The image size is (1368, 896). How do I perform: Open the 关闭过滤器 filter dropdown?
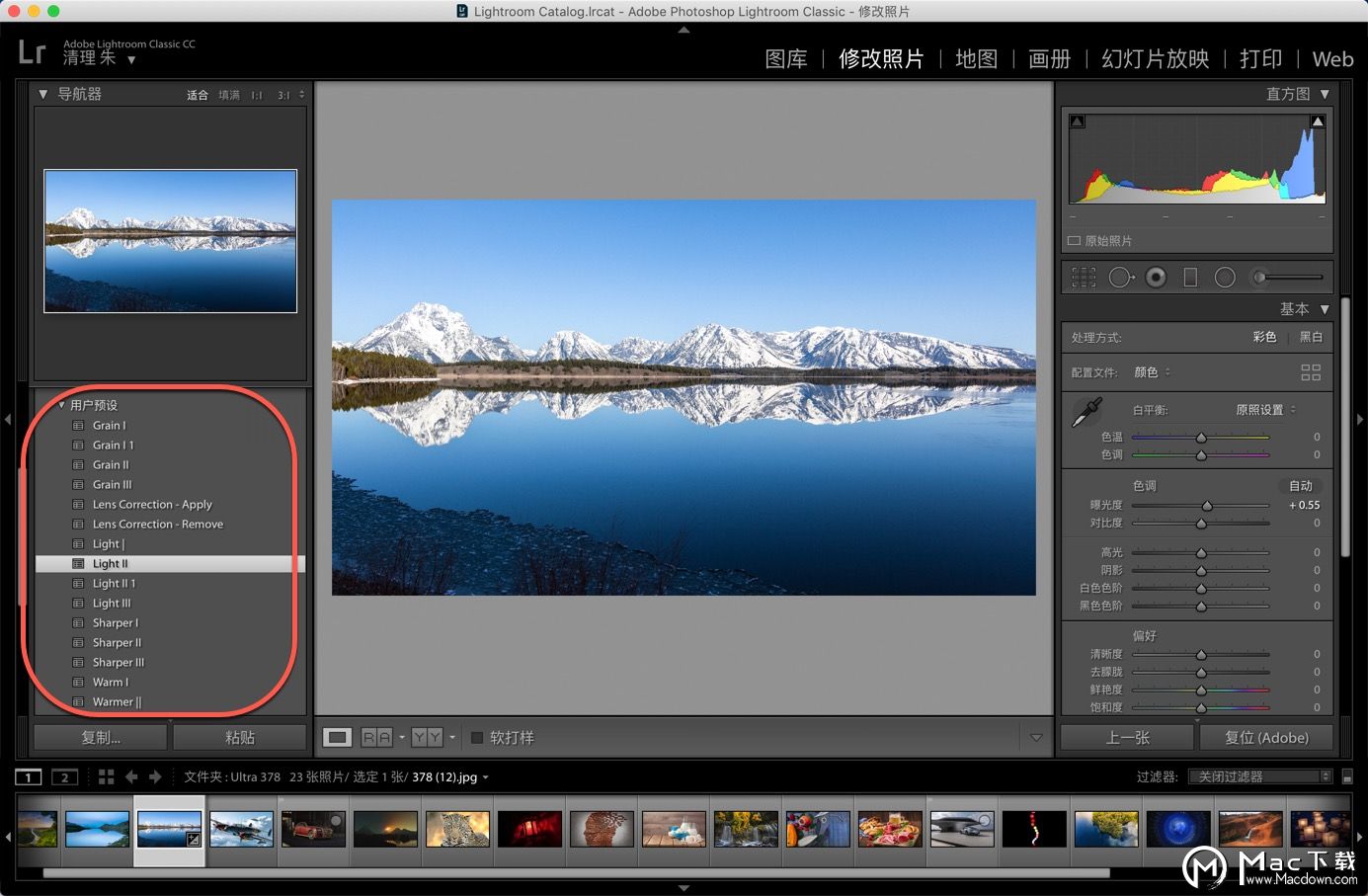pos(1260,776)
